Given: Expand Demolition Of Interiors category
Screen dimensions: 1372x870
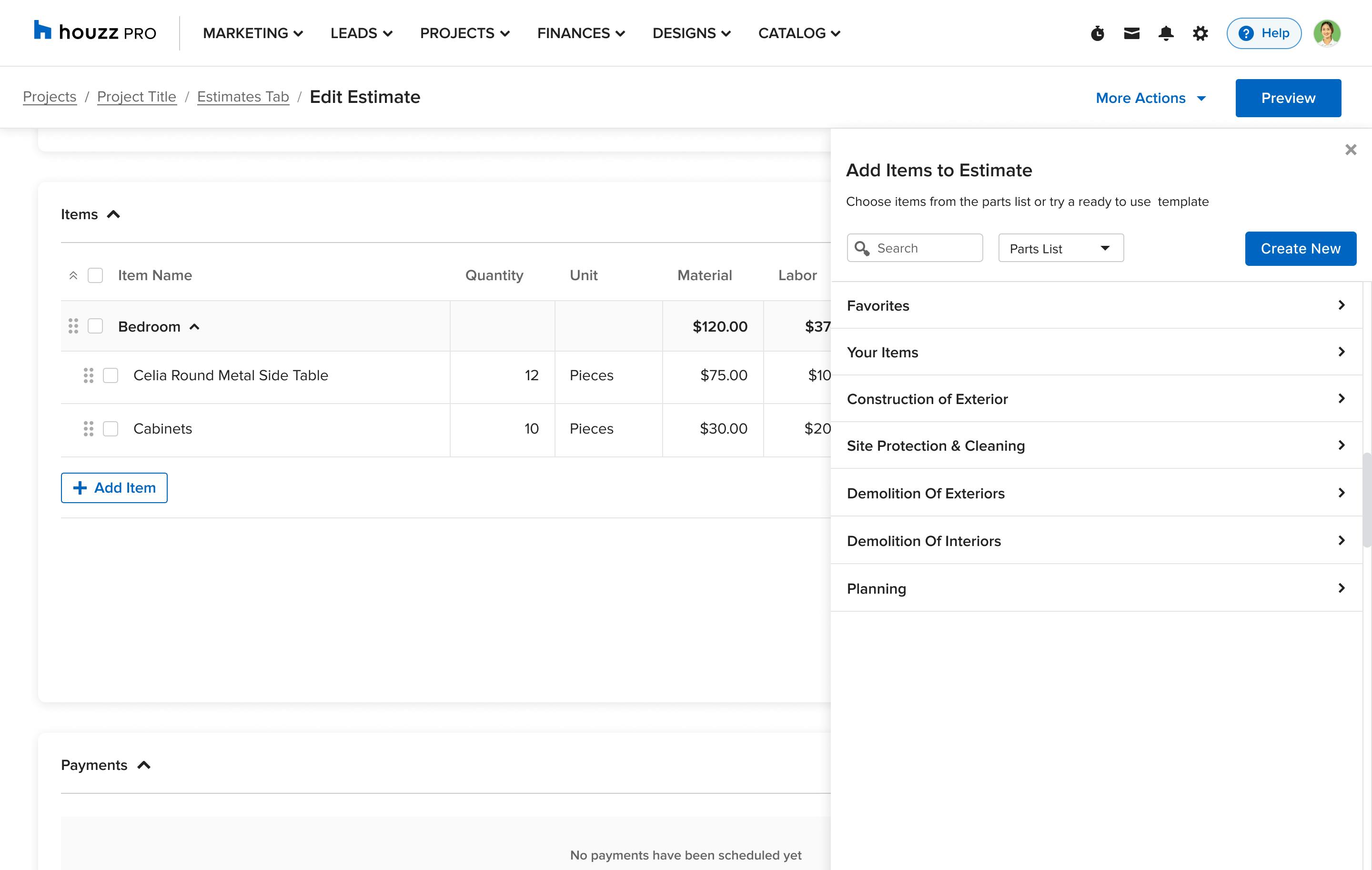Looking at the screenshot, I should pos(1096,541).
